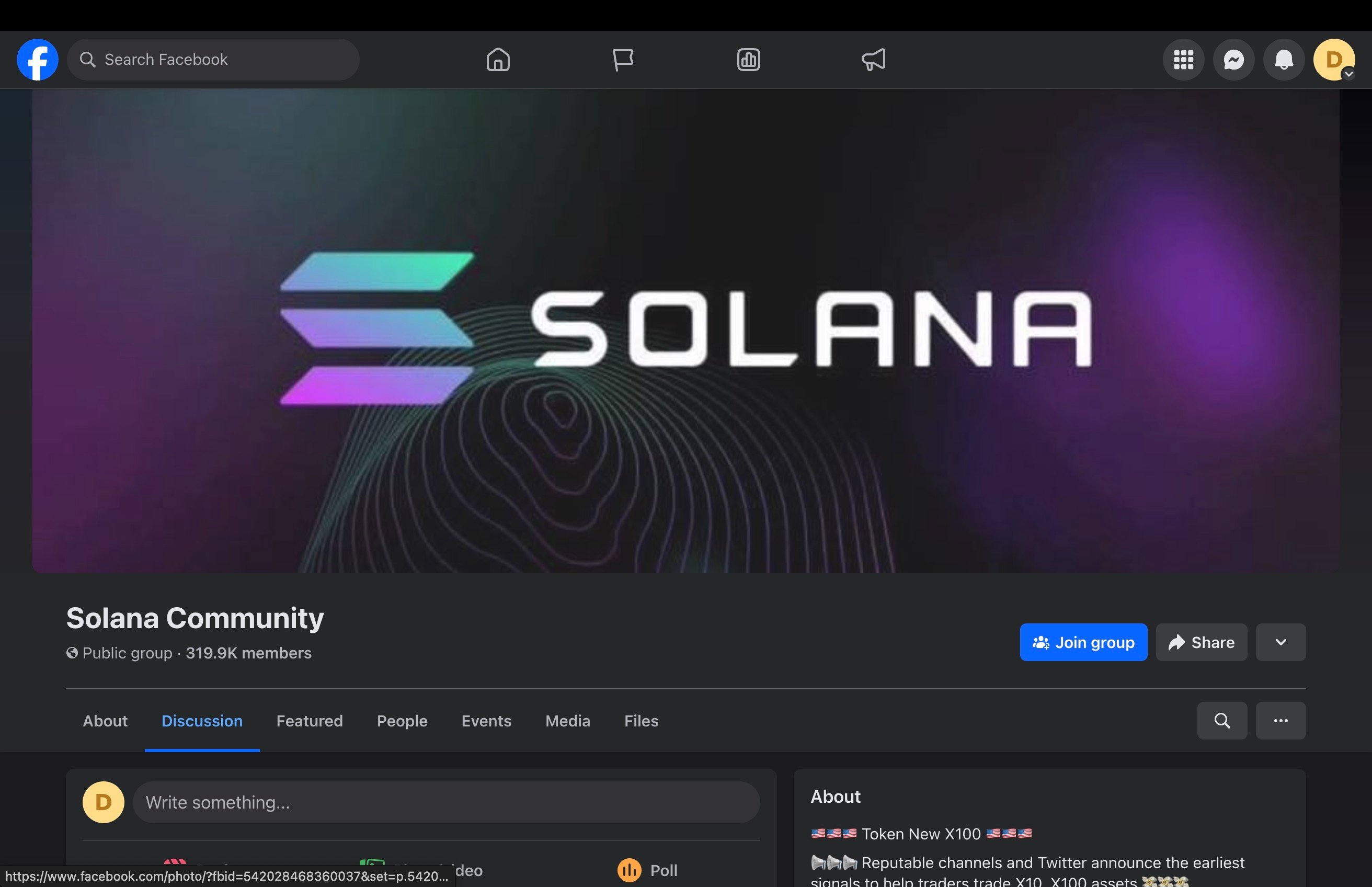Click the Public group label

pos(127,653)
